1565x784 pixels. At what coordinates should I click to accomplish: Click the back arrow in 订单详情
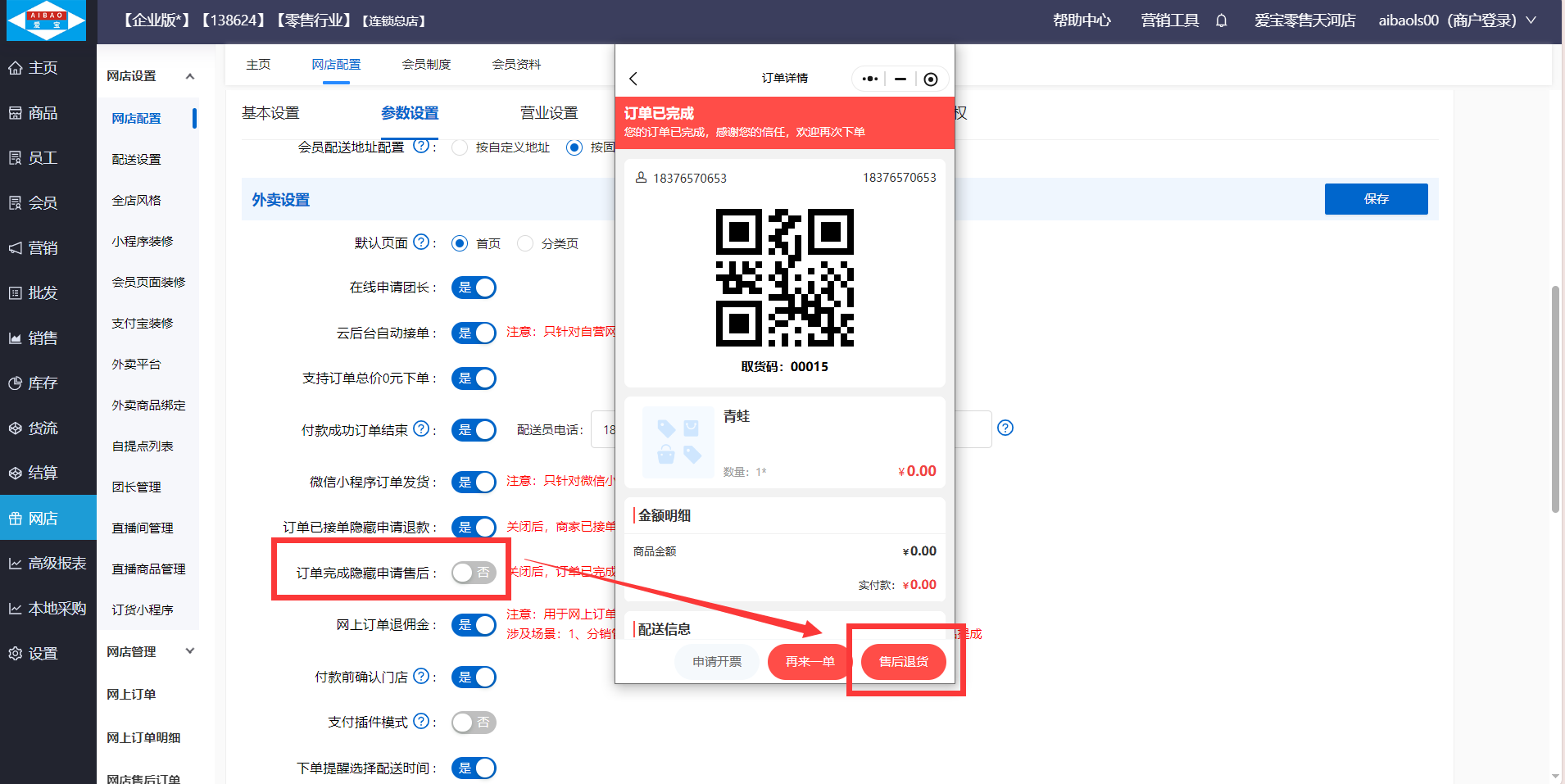[633, 79]
